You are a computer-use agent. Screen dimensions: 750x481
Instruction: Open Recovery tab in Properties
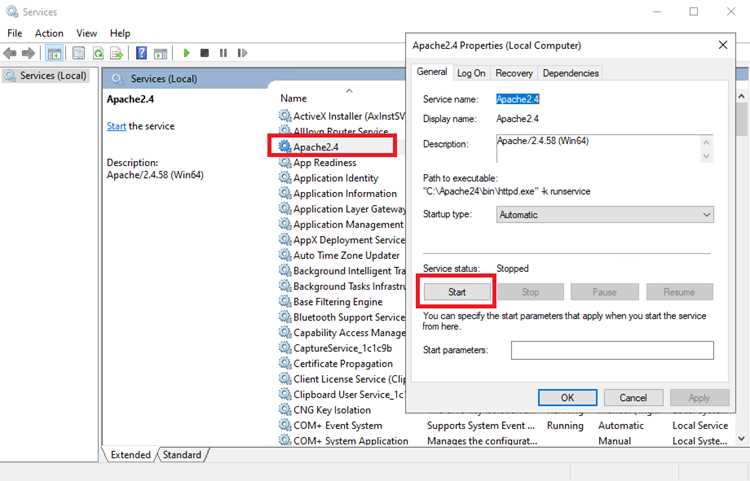[x=514, y=73]
